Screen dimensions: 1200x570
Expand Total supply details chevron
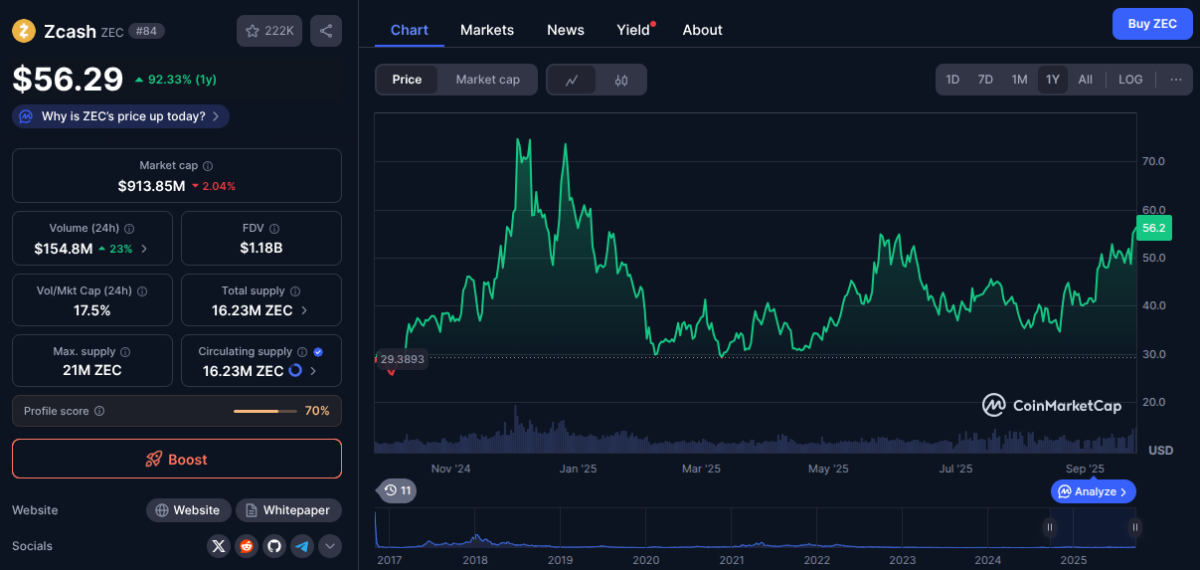point(304,311)
